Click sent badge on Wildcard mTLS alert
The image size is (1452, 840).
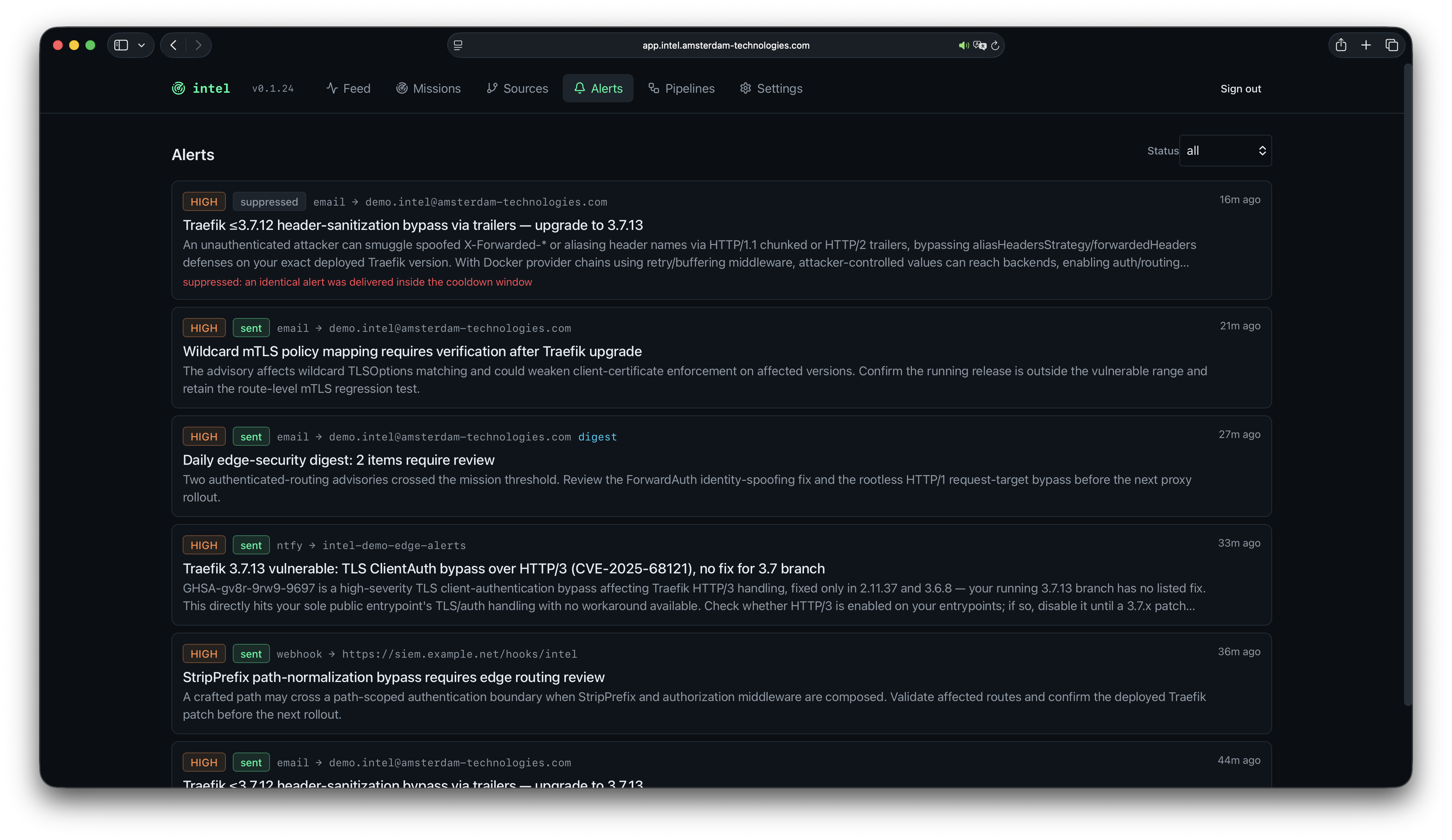tap(250, 328)
